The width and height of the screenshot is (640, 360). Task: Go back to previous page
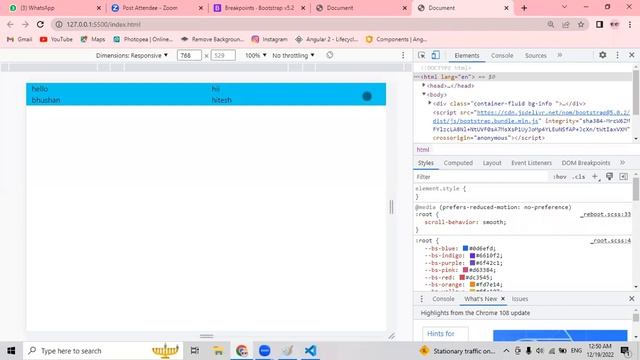[10, 24]
